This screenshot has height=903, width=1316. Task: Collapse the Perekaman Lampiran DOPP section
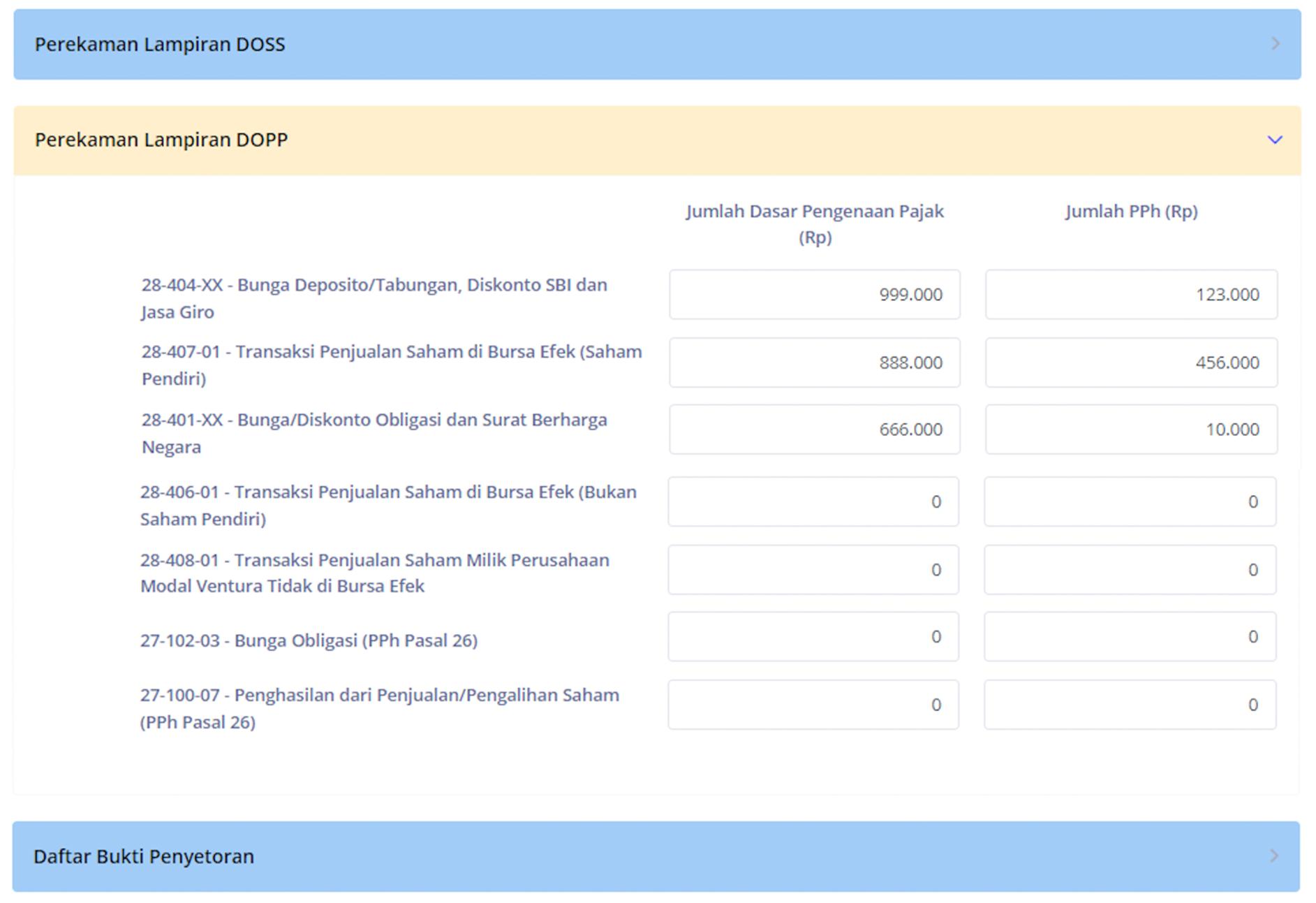tap(656, 140)
